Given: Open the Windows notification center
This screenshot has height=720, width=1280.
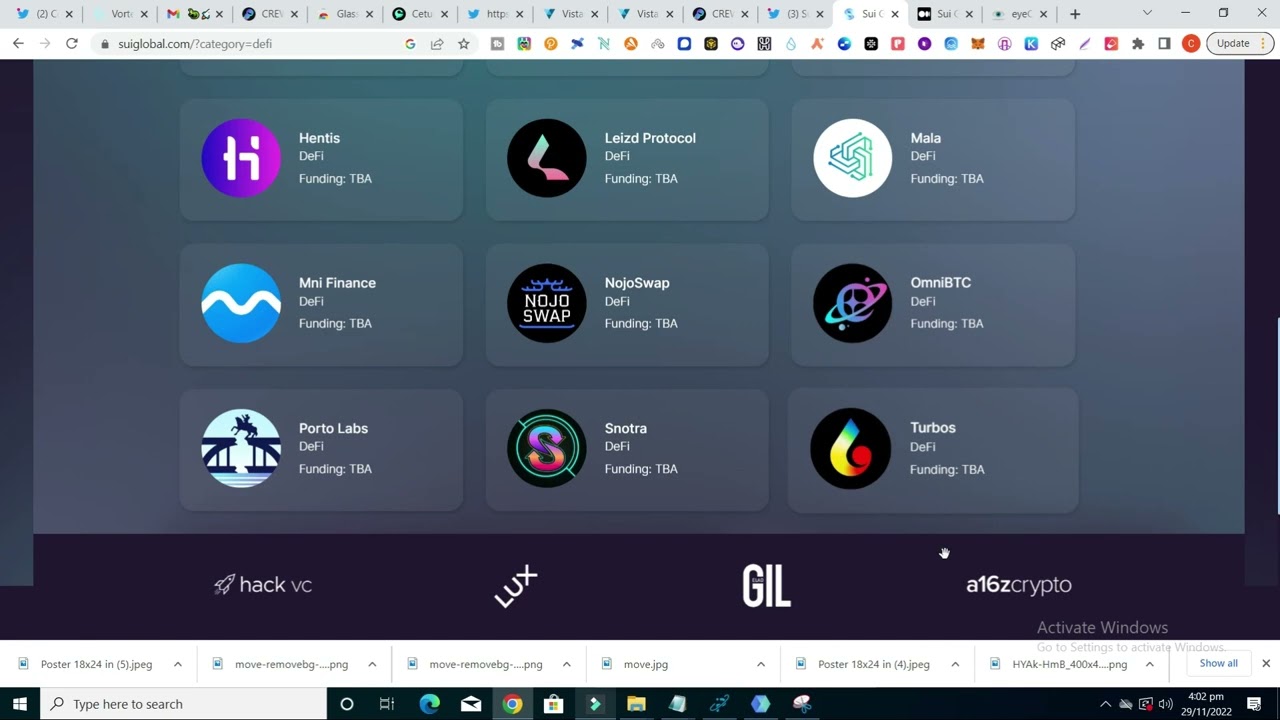Looking at the screenshot, I should coord(1254,704).
